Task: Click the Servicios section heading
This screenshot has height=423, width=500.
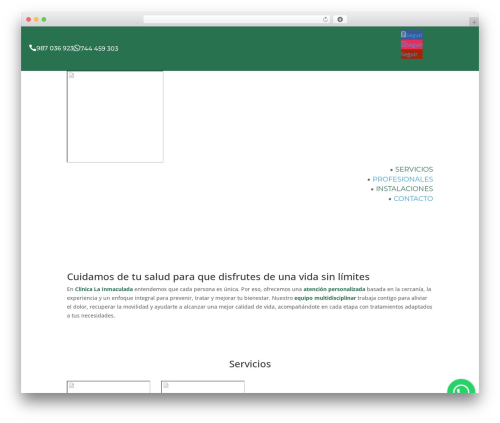Action: click(250, 364)
